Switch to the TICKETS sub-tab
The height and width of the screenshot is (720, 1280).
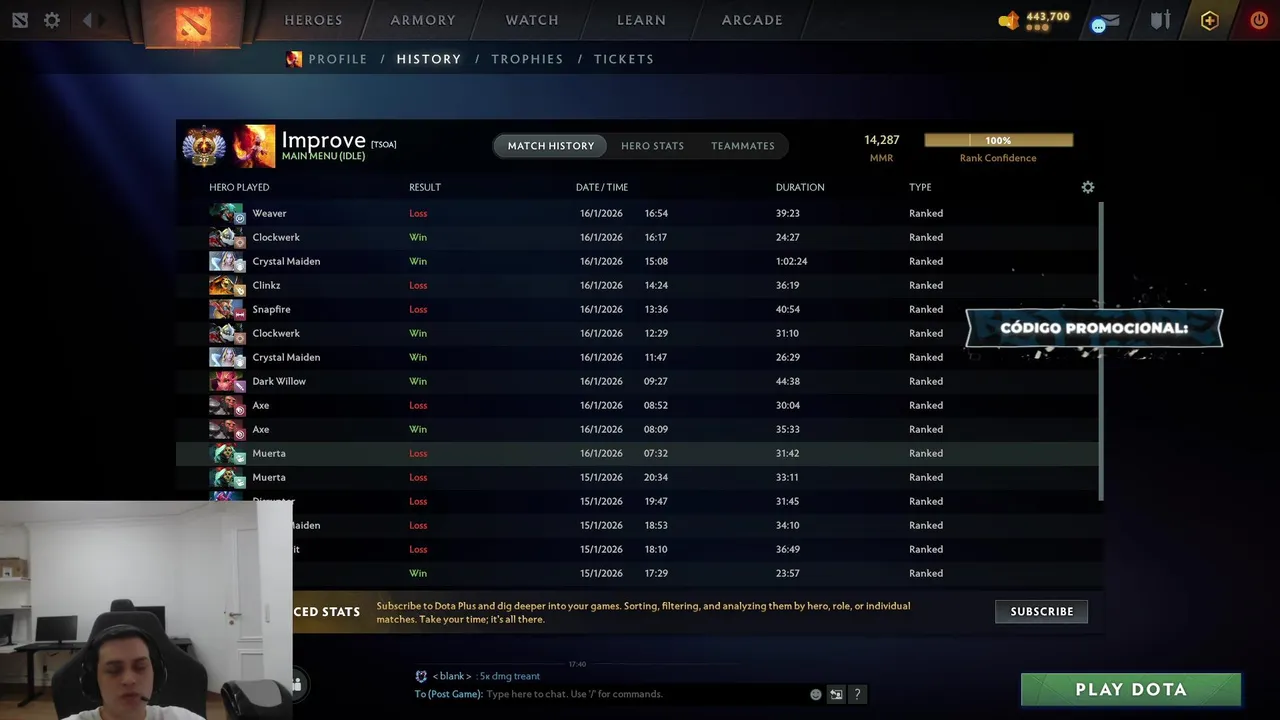point(624,59)
